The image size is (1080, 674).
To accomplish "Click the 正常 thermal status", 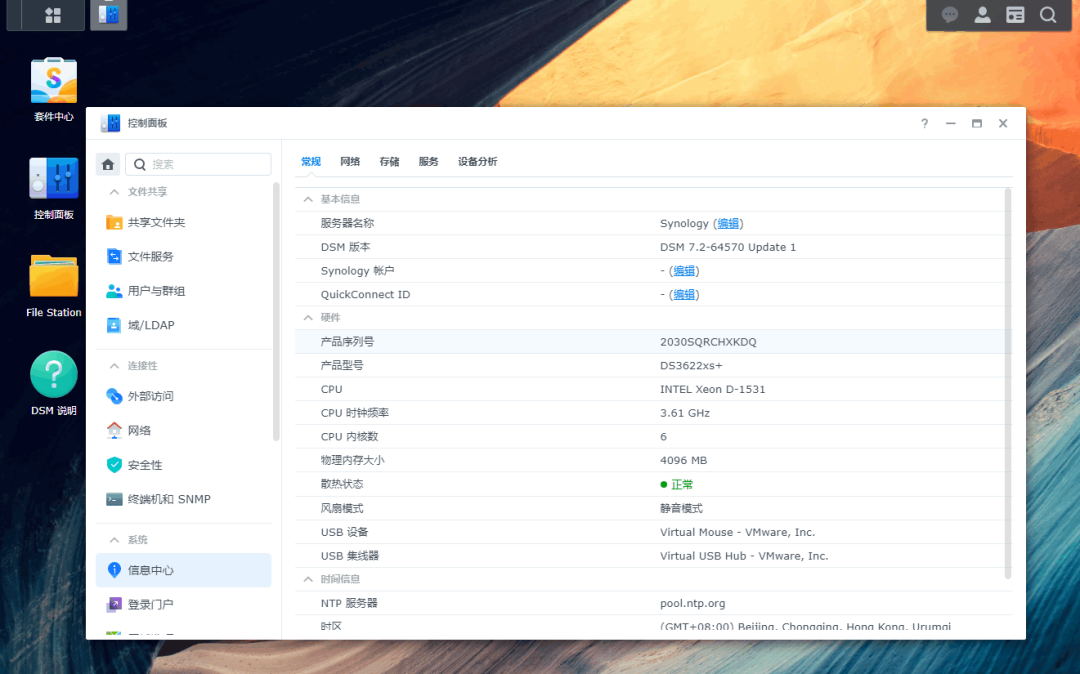I will pos(676,484).
